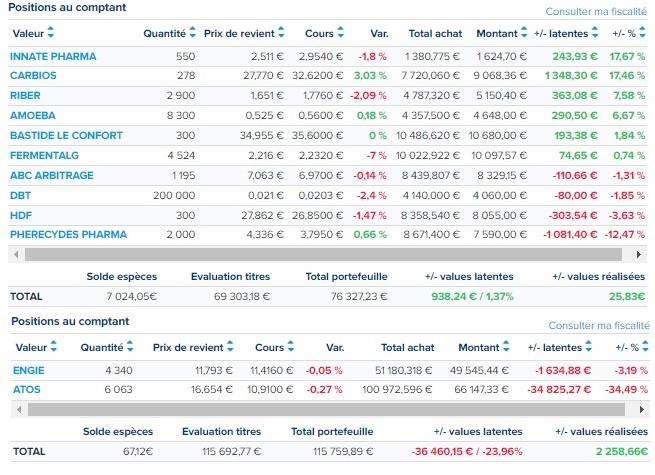Screen dimensions: 655x475
Task: Click CARBIOS variation 3,03 %
Action: [370, 76]
